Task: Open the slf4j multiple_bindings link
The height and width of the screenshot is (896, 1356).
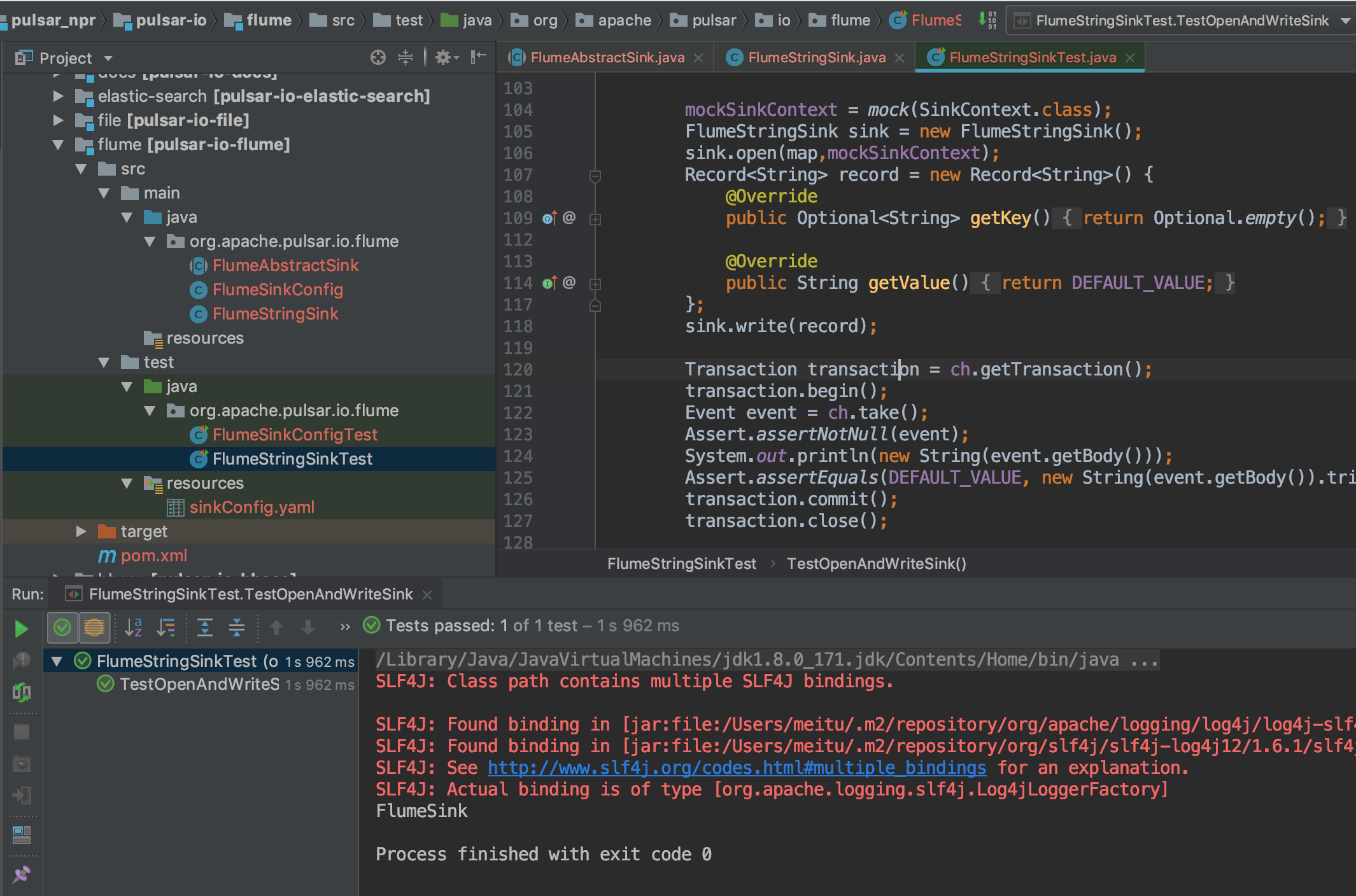Action: [737, 768]
